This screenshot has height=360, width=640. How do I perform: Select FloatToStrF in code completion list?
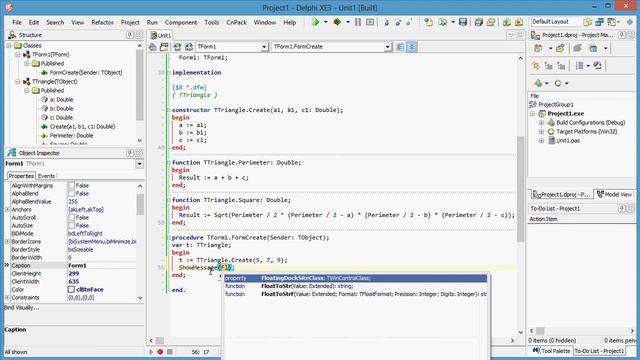(355, 294)
